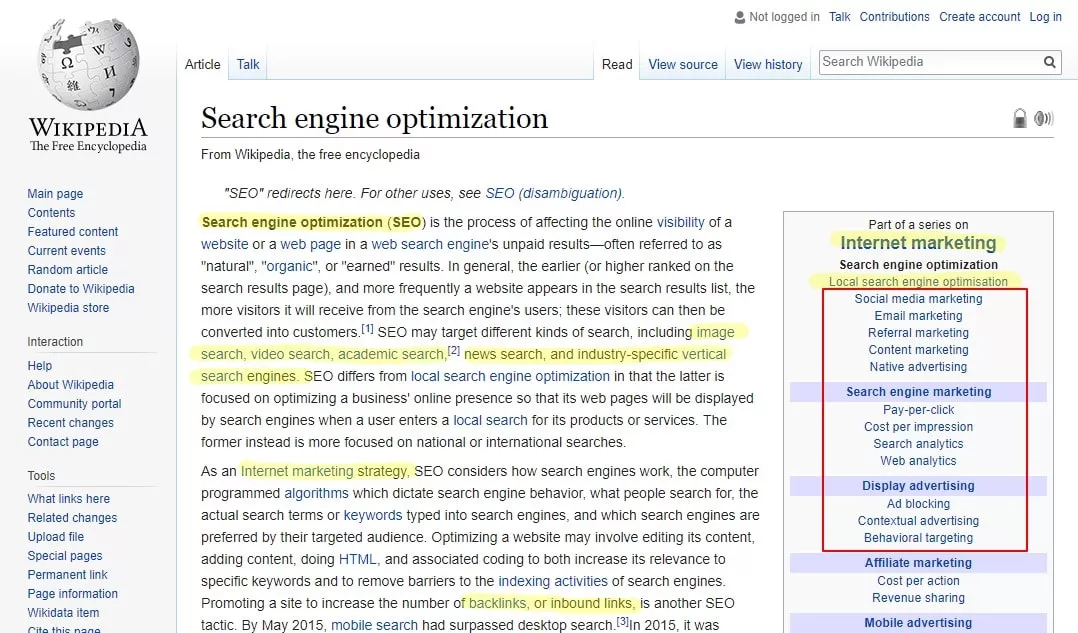Image resolution: width=1078 pixels, height=633 pixels.
Task: Switch to the Article tab
Action: 203,65
